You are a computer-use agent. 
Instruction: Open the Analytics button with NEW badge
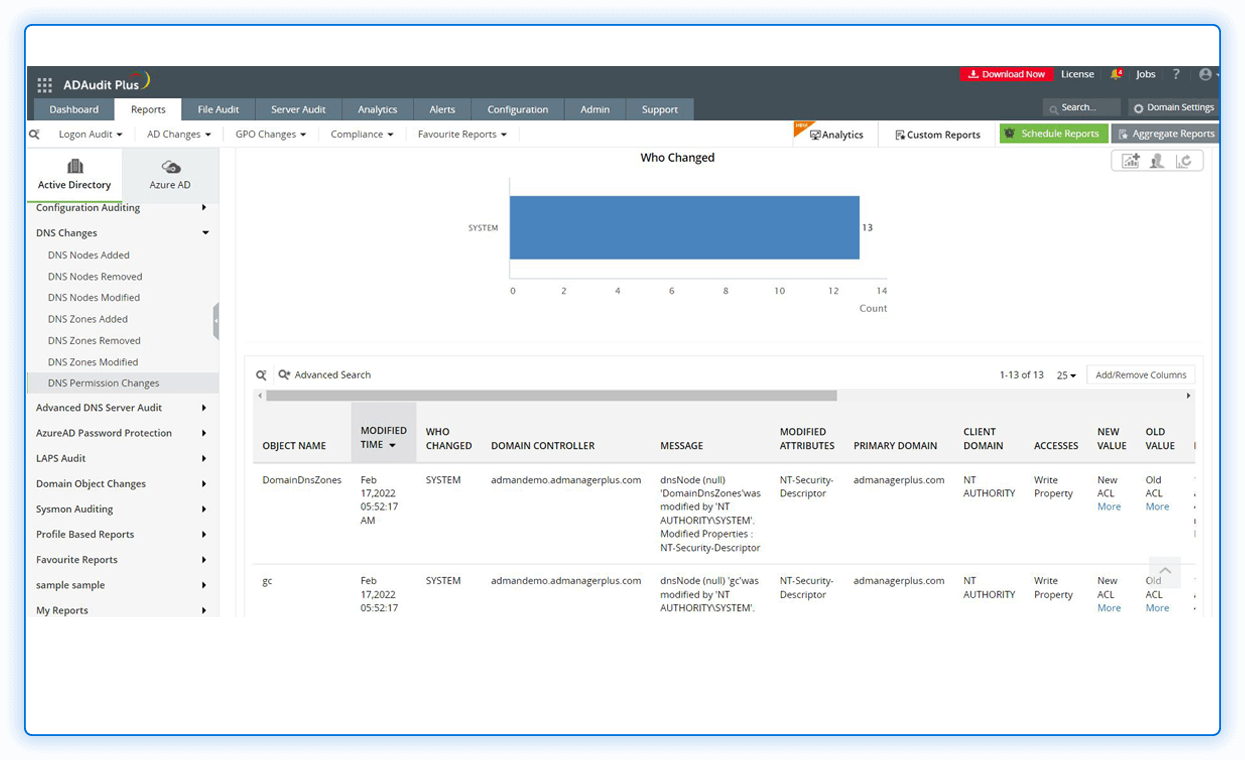836,134
